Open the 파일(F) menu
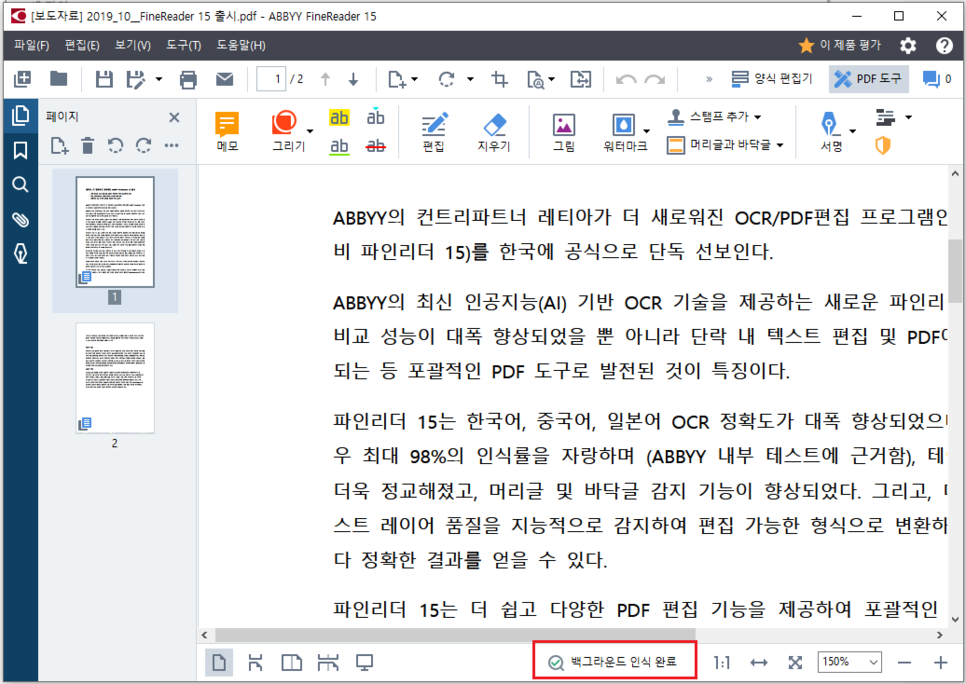The image size is (966, 684). click(x=31, y=45)
